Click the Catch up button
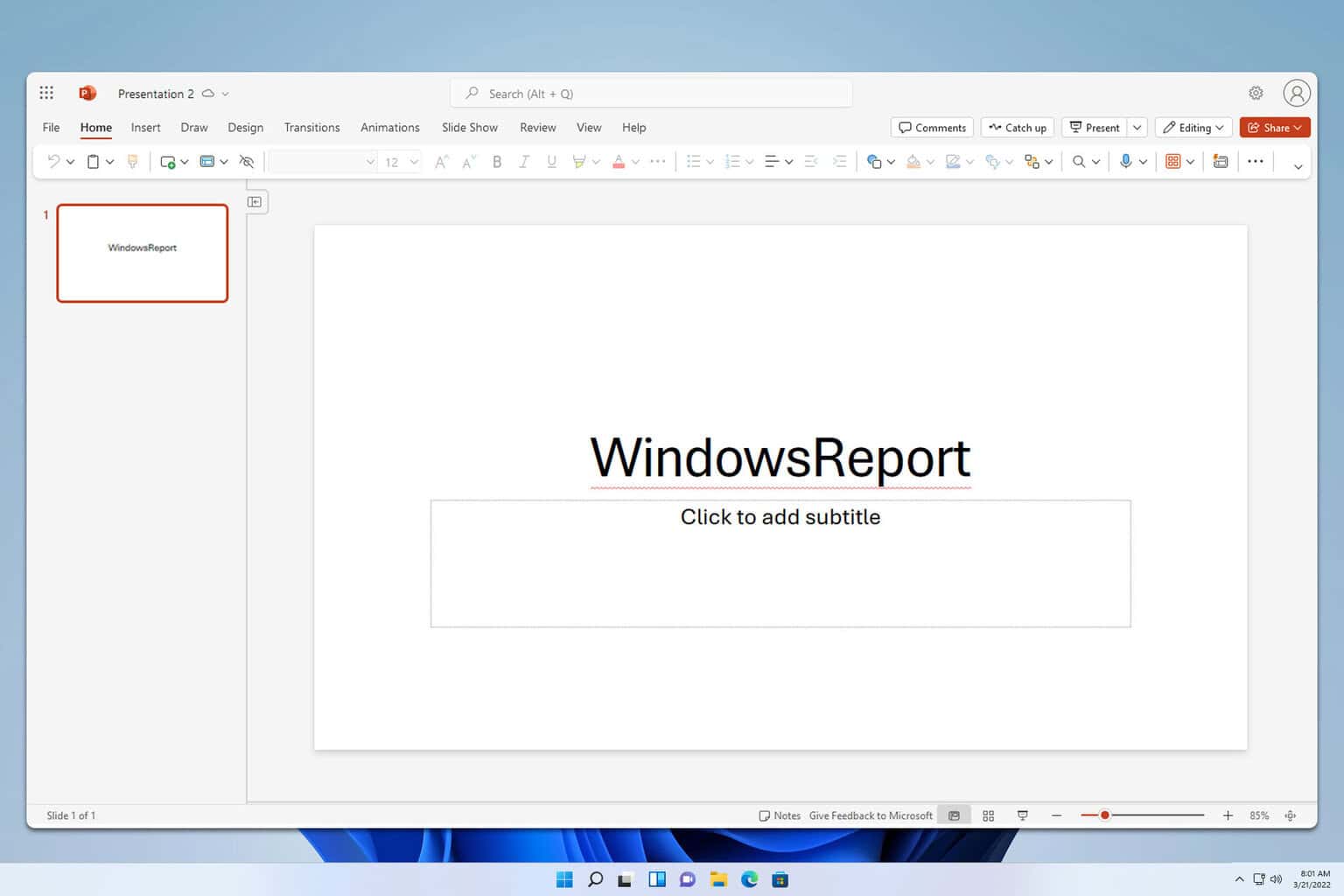 [x=1018, y=128]
